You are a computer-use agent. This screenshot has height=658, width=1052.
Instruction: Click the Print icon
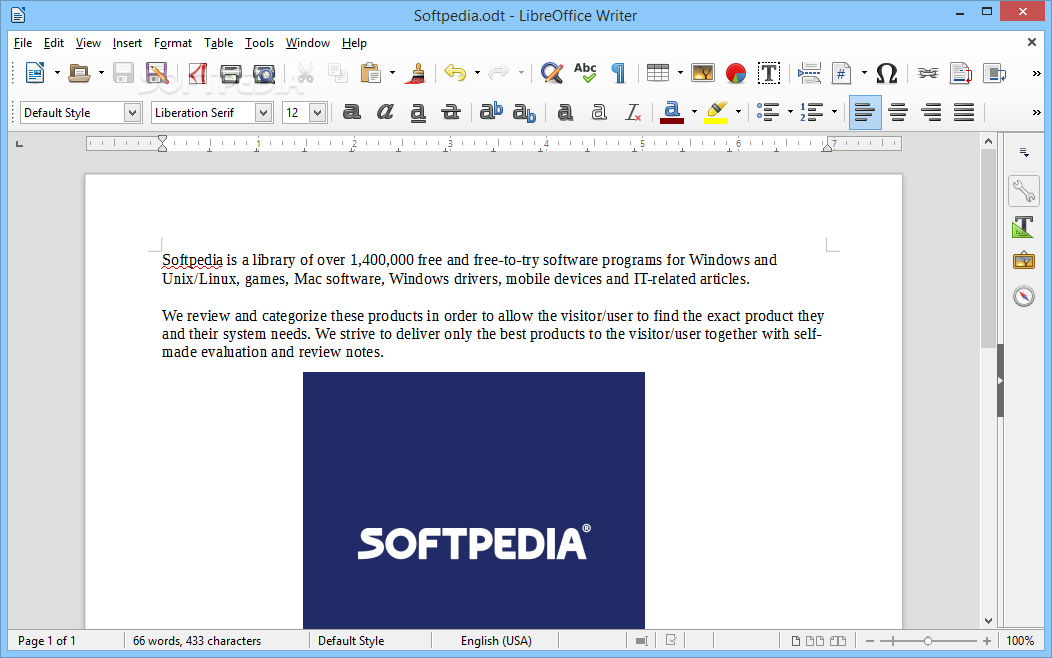click(x=230, y=73)
